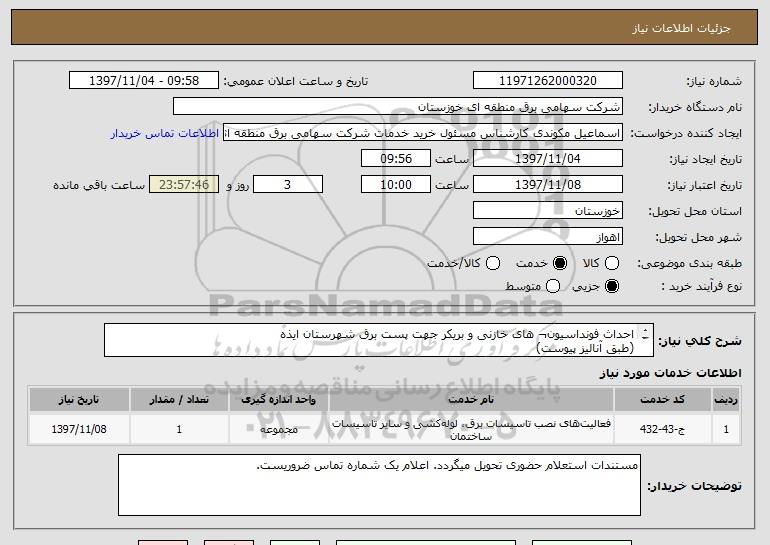This screenshot has height=545, width=770.
Task: Select جزیی as purchase process type
Action: pyautogui.click(x=613, y=287)
